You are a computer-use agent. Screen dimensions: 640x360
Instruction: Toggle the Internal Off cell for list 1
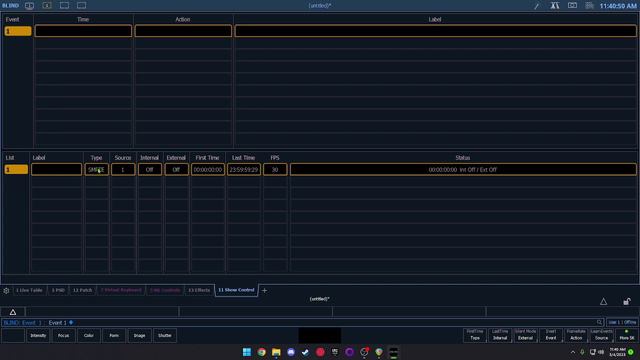click(x=149, y=169)
